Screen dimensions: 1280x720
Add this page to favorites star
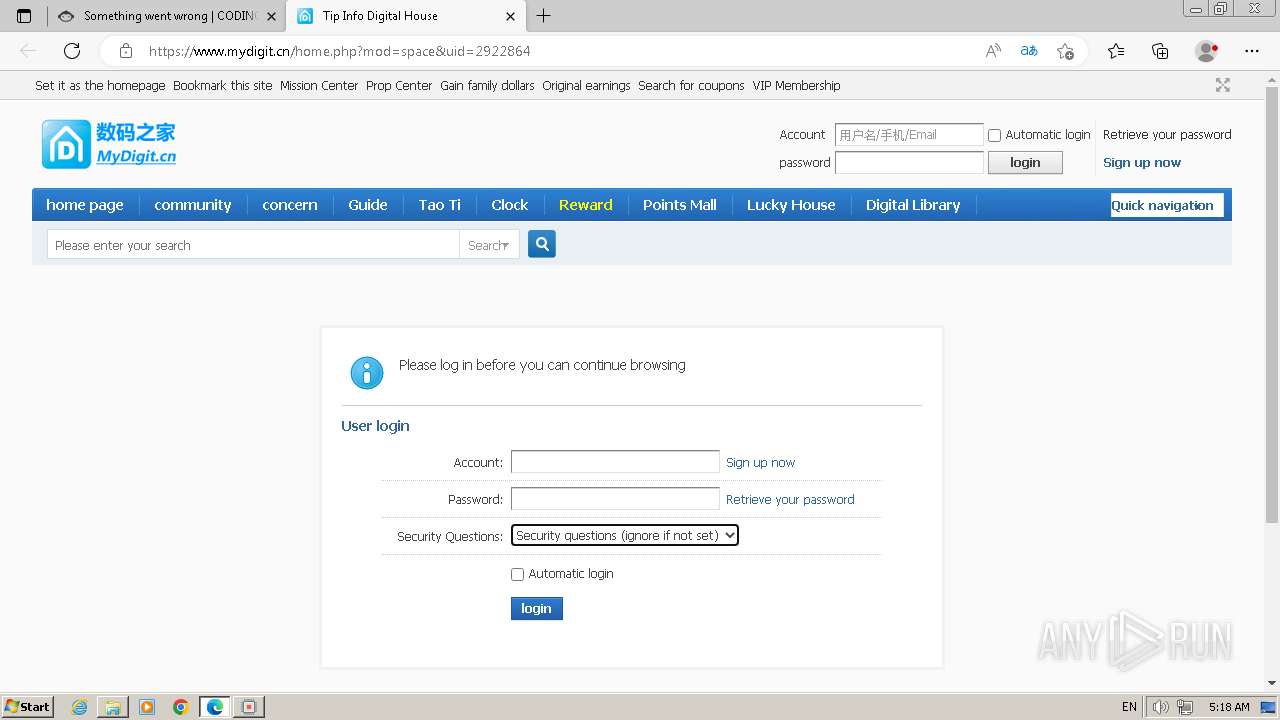[x=1065, y=51]
